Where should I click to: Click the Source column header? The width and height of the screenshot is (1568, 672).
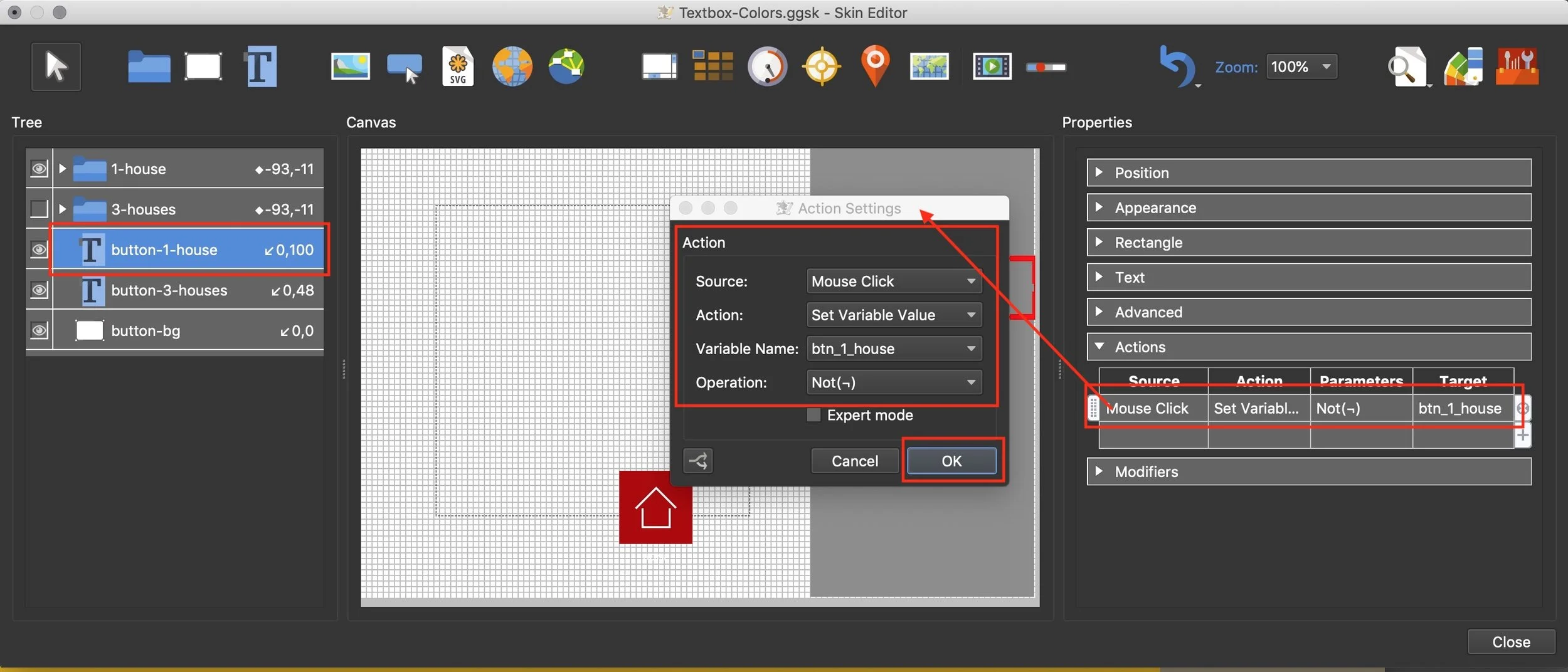(x=1153, y=381)
